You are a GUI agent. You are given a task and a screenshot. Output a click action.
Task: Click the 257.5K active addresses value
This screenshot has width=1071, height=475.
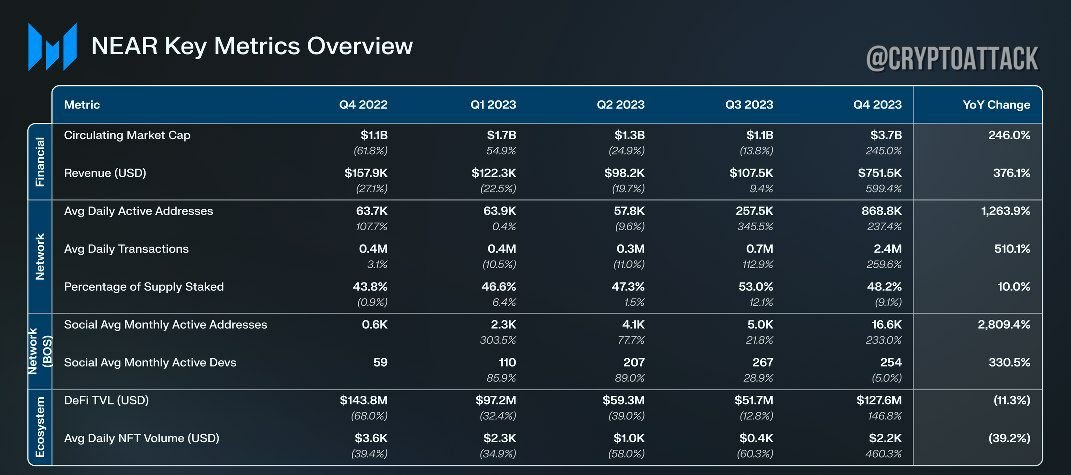pos(754,211)
